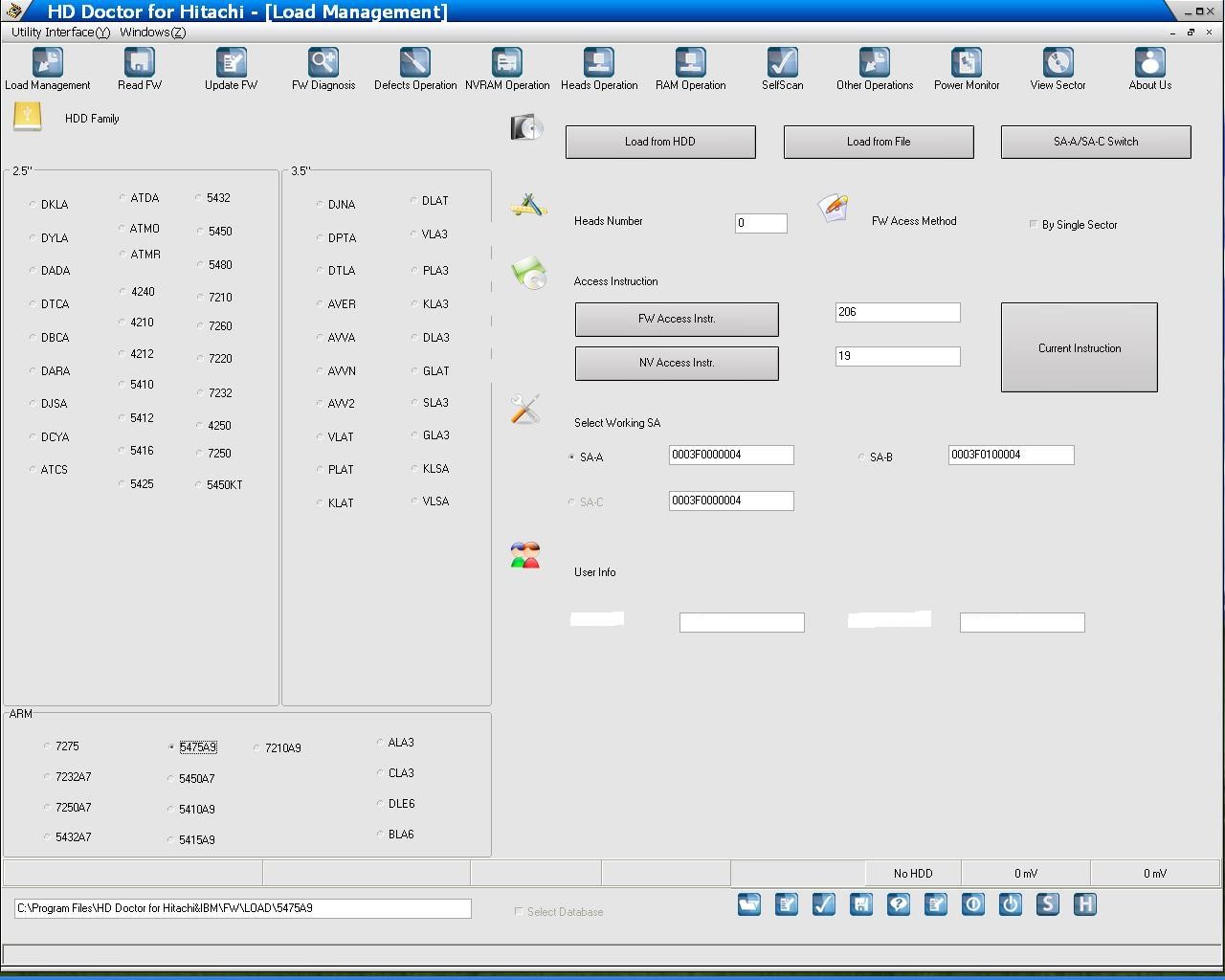Image resolution: width=1225 pixels, height=980 pixels.
Task: Click the H icon in bottom toolbar
Action: [x=1085, y=904]
